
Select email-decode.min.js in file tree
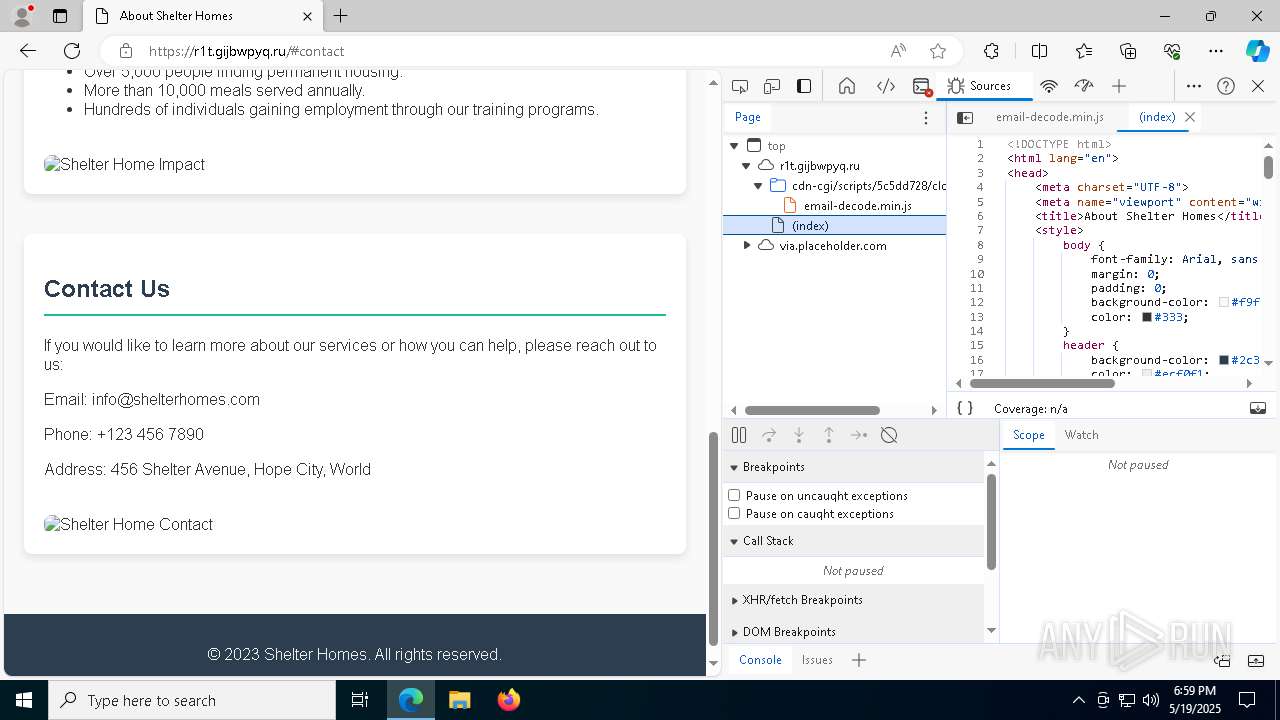click(x=857, y=206)
